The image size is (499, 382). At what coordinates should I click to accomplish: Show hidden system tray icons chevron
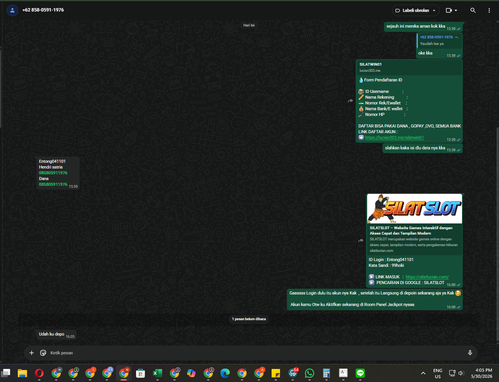click(423, 373)
